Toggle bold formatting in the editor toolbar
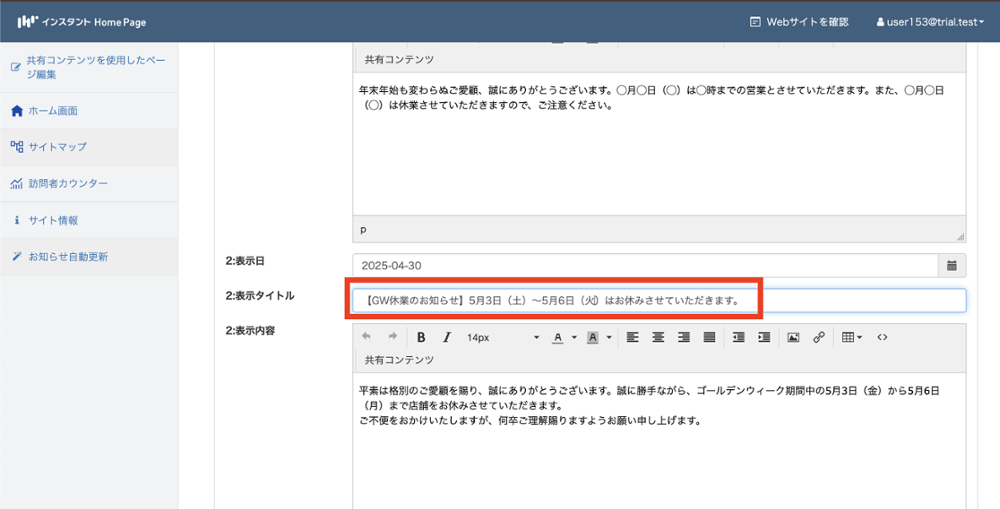 pyautogui.click(x=421, y=338)
